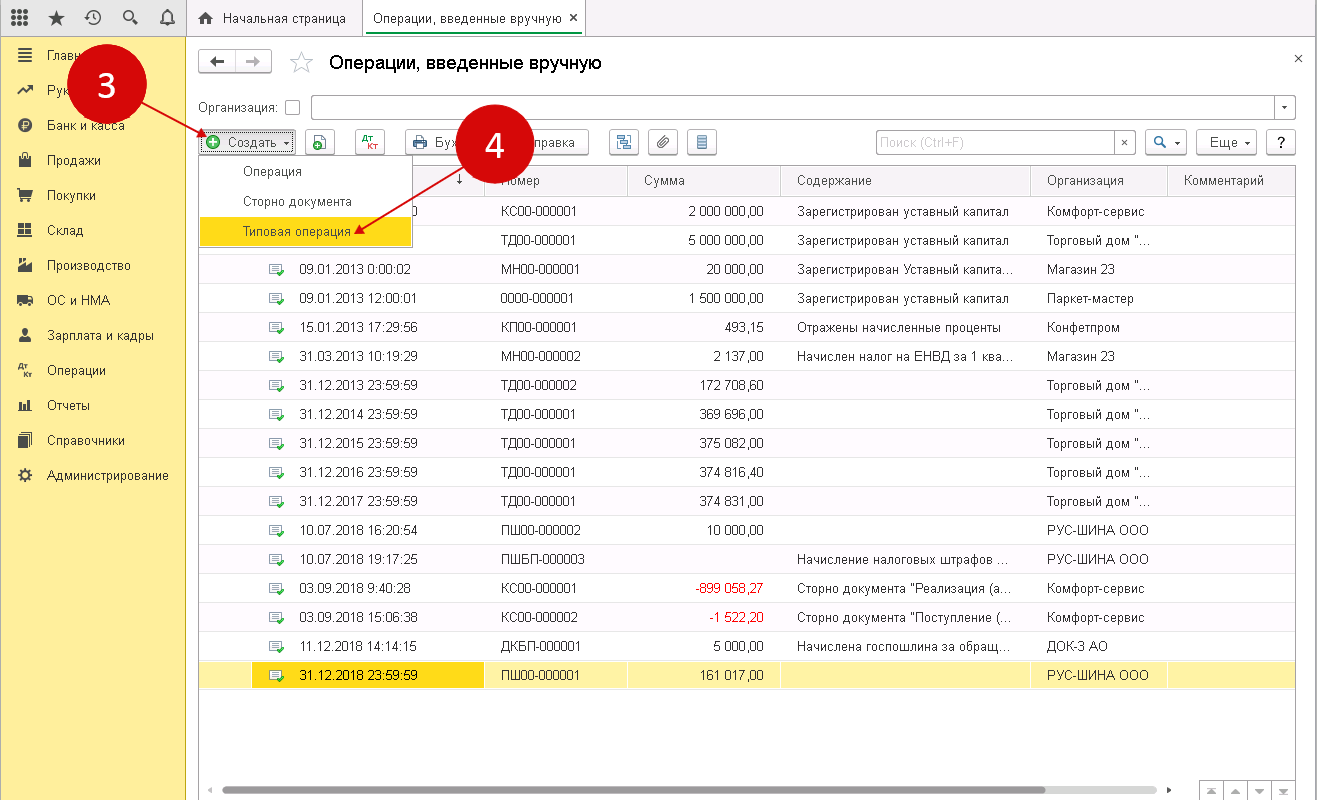Open notifications bell icon
1317x800 pixels.
point(167,18)
